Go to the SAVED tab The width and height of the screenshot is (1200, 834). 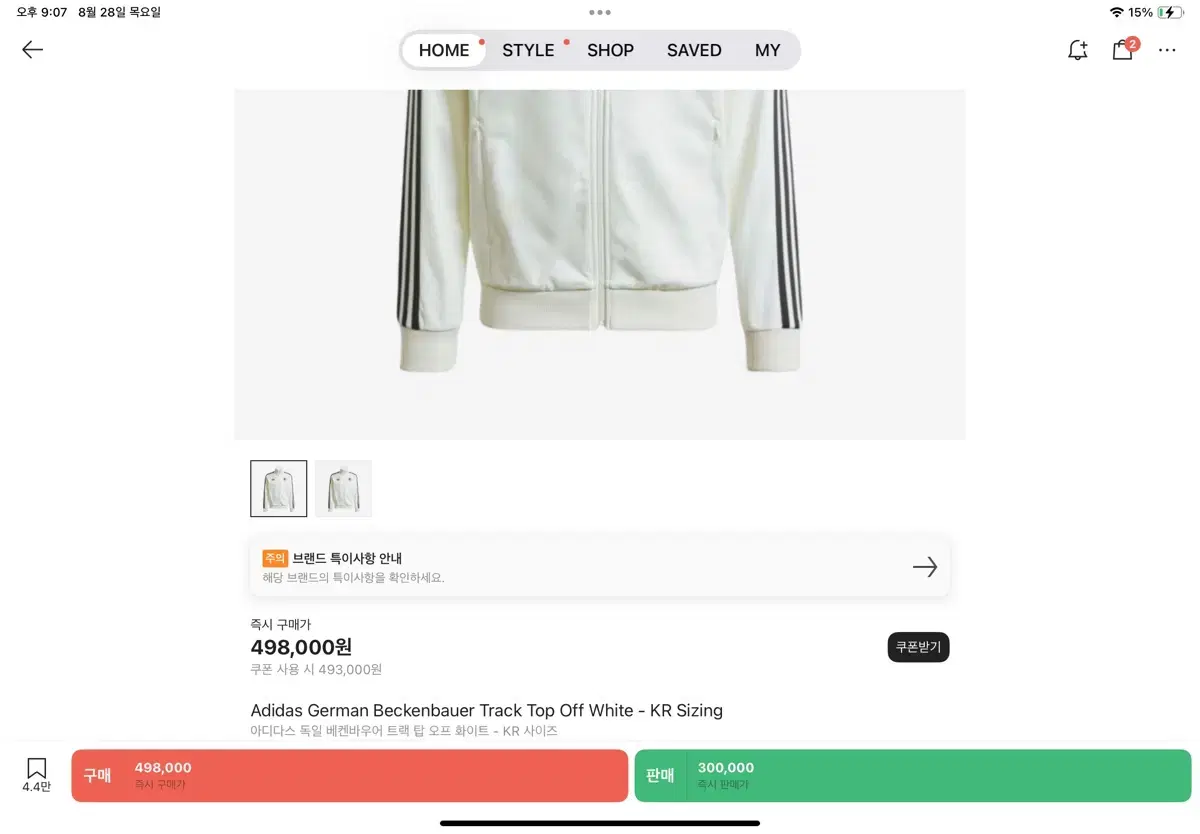(693, 50)
